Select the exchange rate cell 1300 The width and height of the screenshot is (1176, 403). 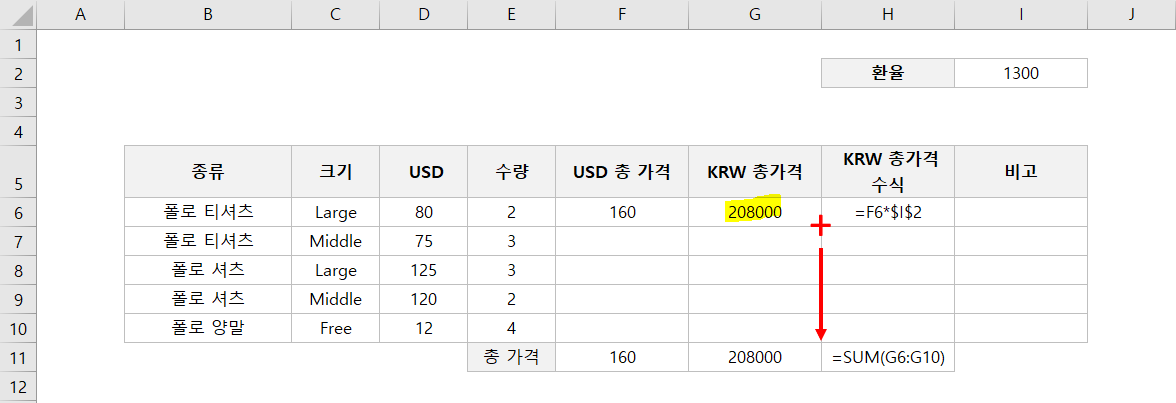coord(1021,73)
